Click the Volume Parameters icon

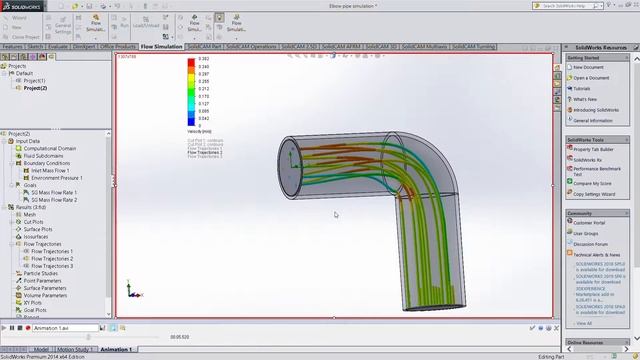(x=18, y=296)
